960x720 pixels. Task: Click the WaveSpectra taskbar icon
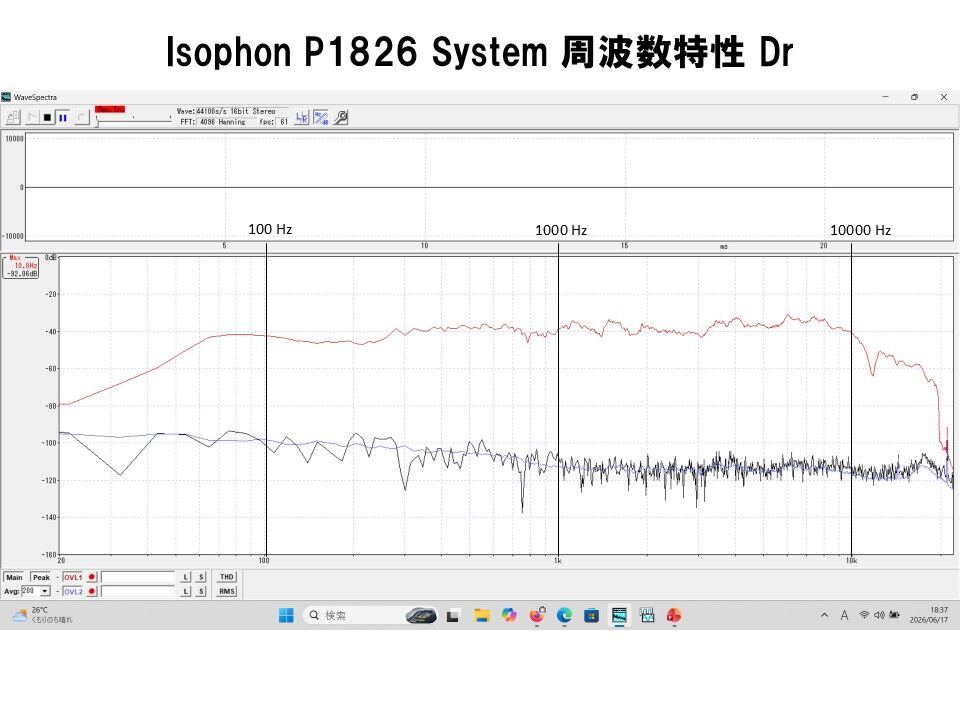click(620, 615)
